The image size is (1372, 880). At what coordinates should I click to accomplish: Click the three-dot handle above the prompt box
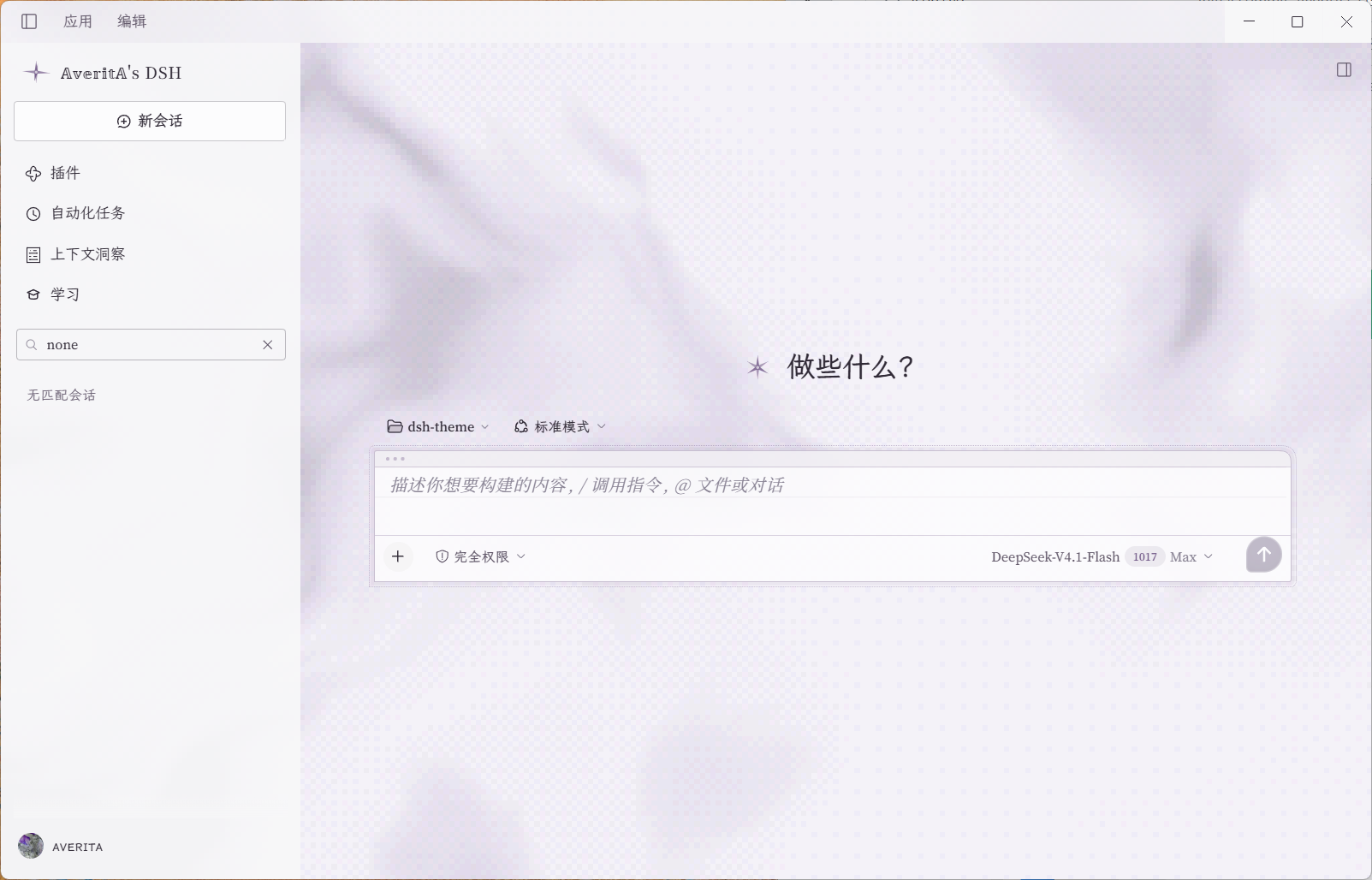(x=395, y=459)
